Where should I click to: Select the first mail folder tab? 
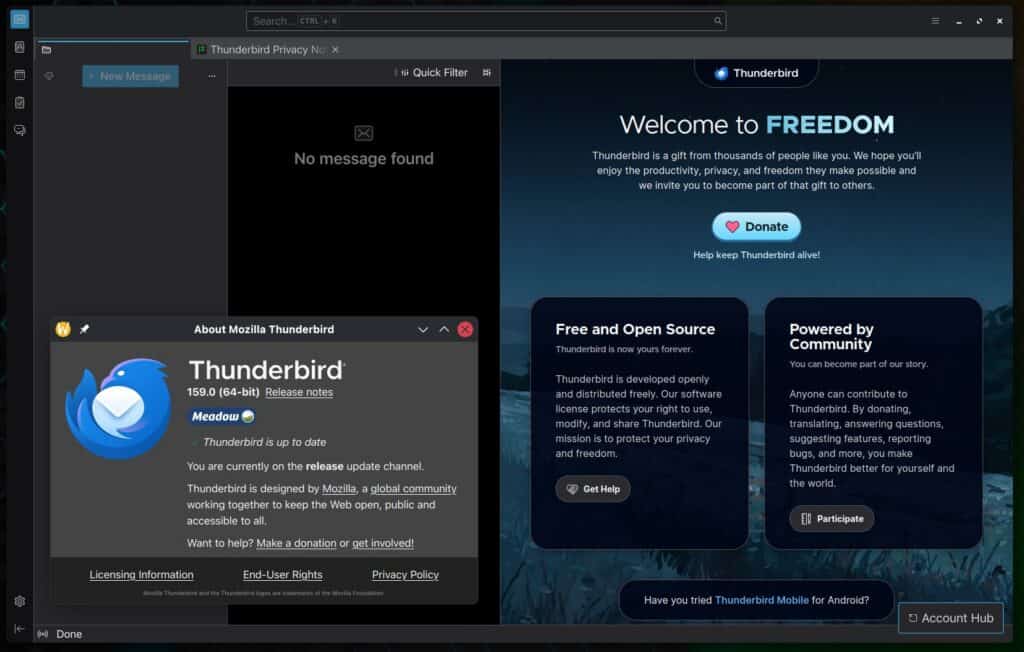tap(112, 50)
